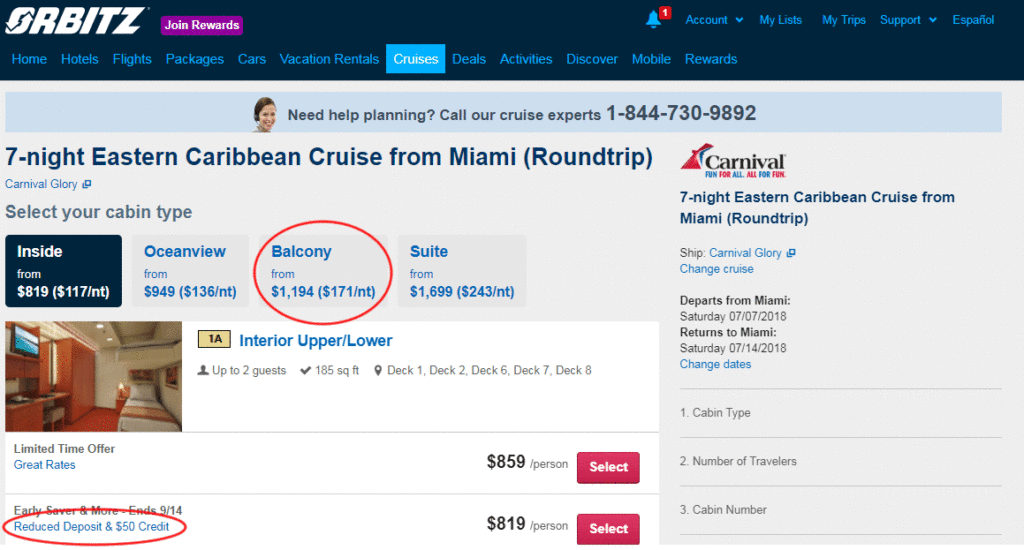Click the external link icon next to Ship: Carnival Glory

791,253
